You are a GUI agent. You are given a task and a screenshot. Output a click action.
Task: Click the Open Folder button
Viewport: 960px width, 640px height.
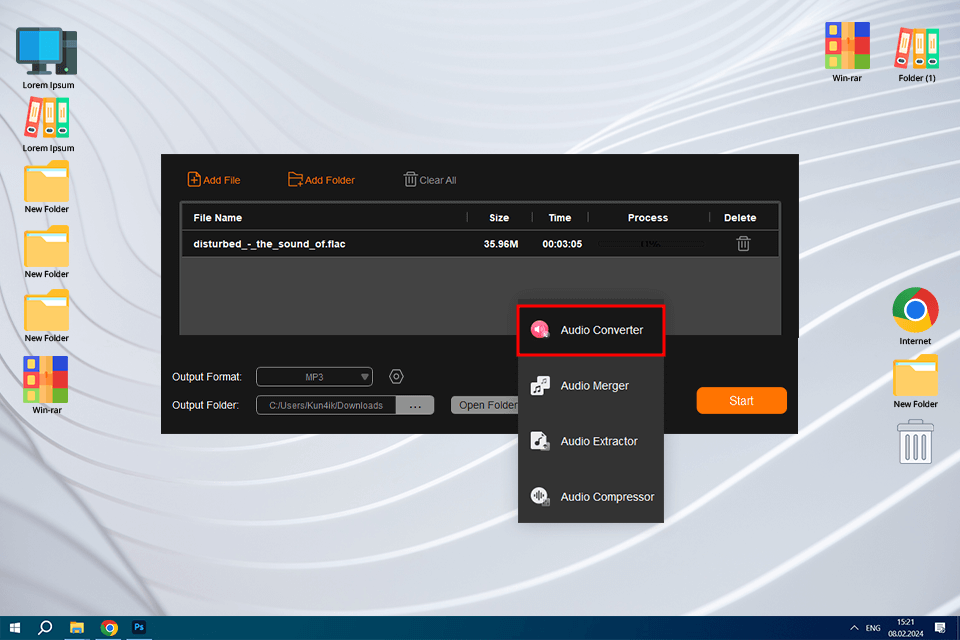coord(484,405)
